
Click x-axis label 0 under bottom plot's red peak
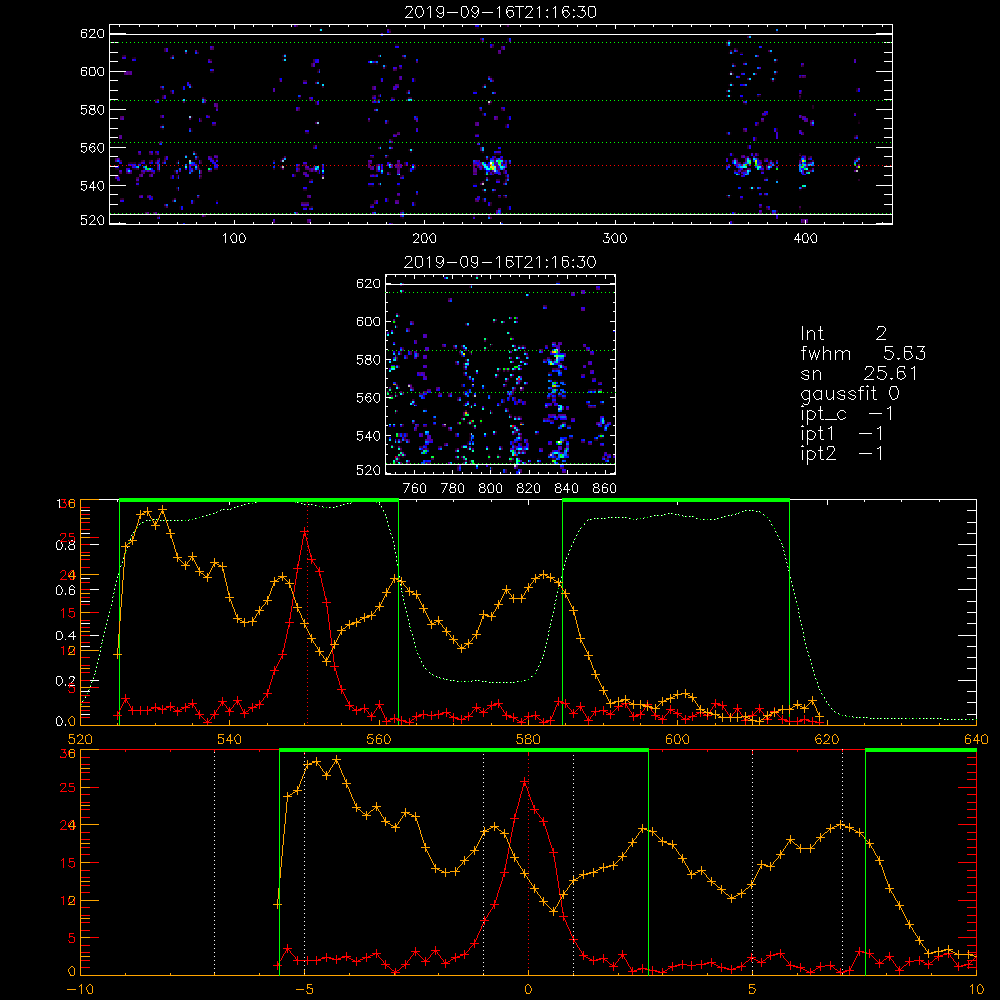(x=528, y=990)
